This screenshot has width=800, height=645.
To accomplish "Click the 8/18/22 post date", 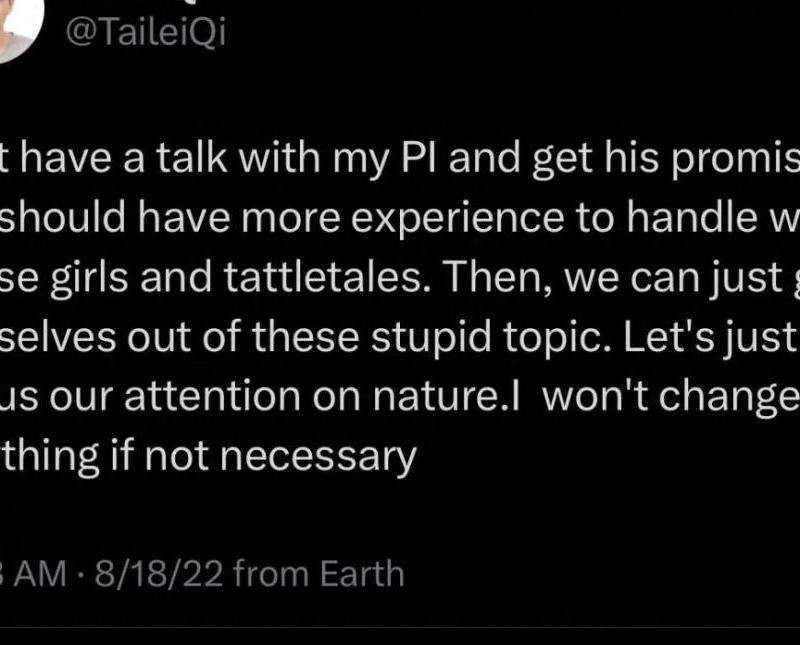I will coord(156,574).
